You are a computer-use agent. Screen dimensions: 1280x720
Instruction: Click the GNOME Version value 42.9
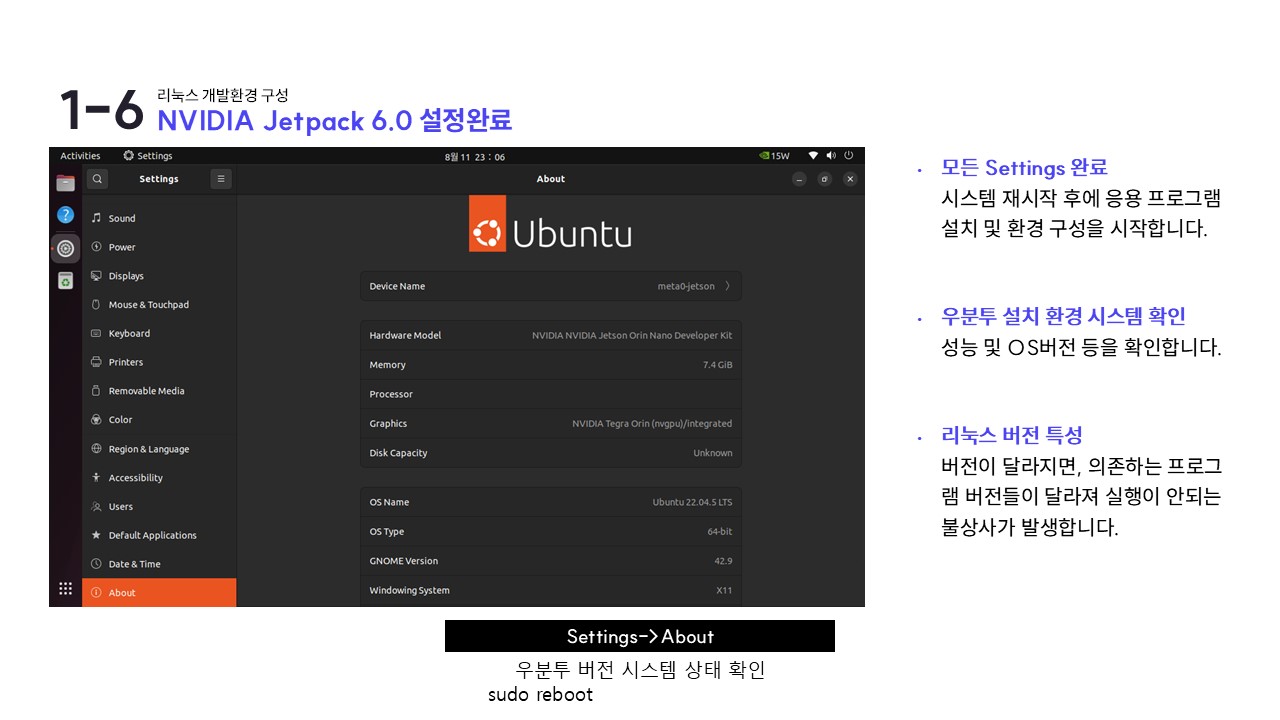point(723,561)
